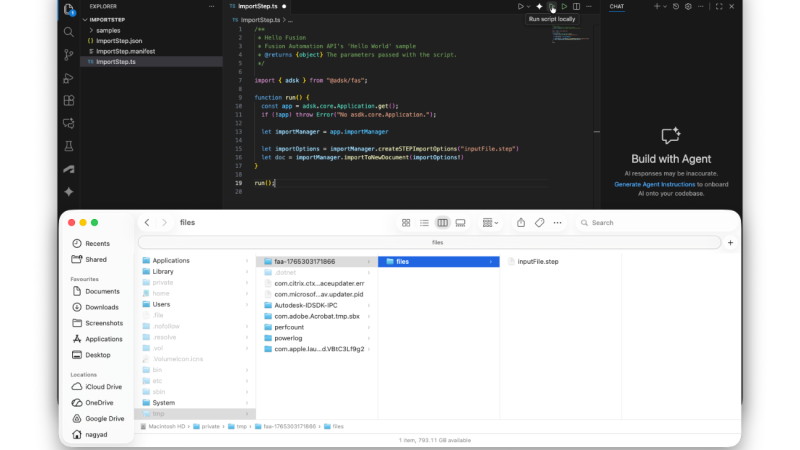Open the Source Control view
800x450 pixels.
(x=69, y=55)
